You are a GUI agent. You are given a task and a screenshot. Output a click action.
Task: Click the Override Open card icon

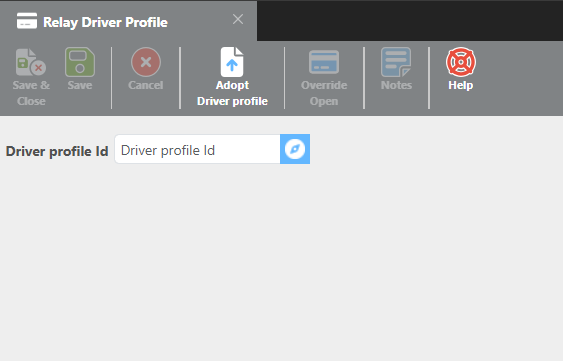pyautogui.click(x=324, y=62)
